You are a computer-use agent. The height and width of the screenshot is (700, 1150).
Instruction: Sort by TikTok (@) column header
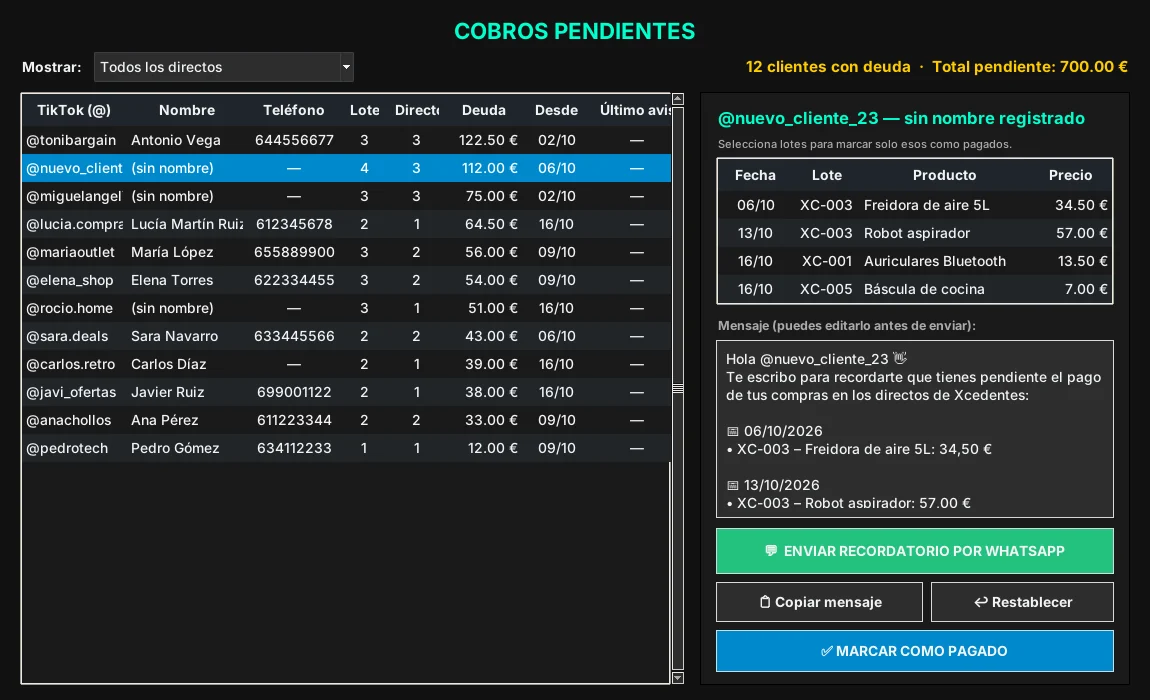(x=74, y=110)
